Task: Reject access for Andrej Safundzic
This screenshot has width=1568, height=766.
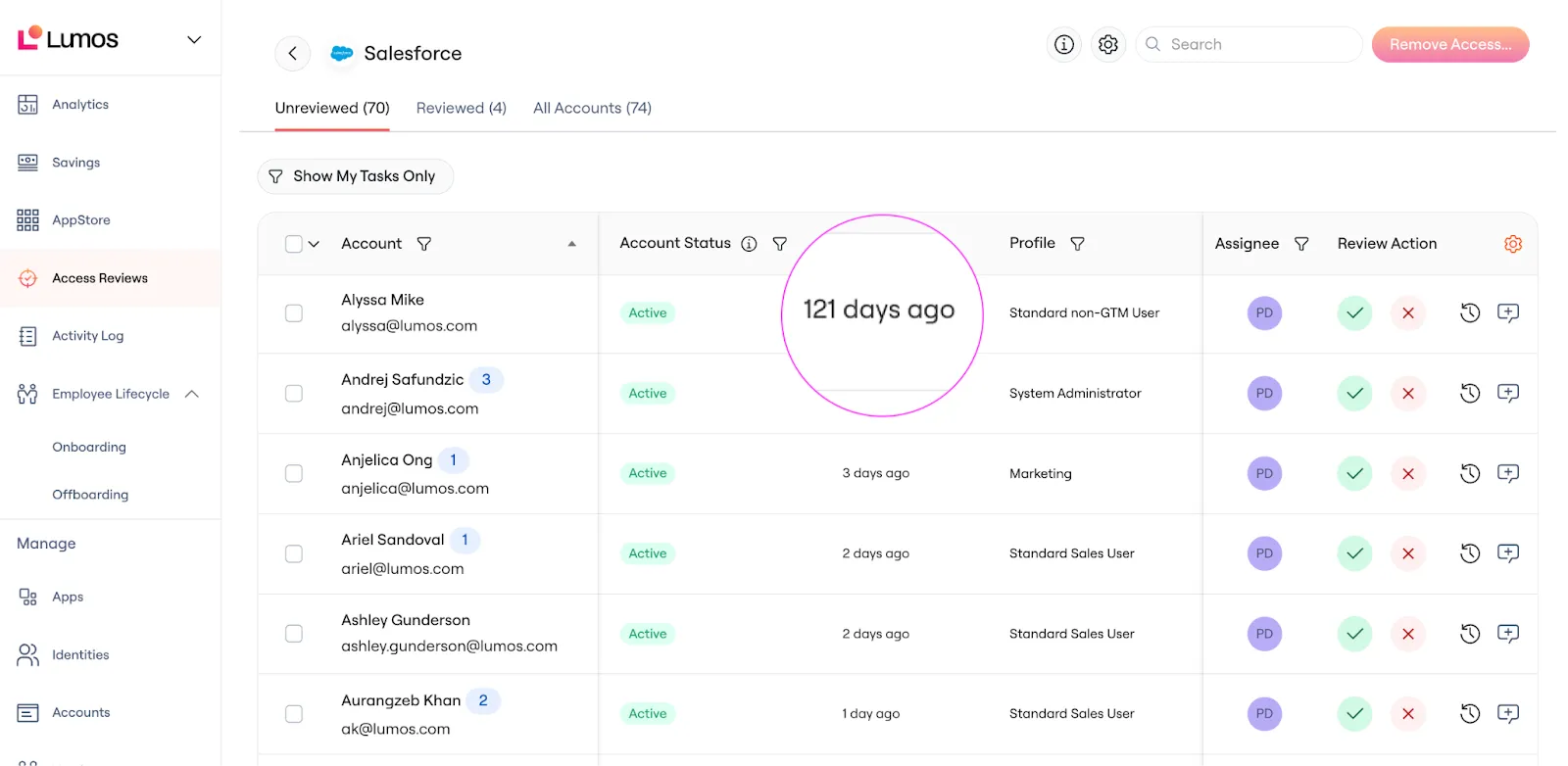Action: pos(1407,394)
